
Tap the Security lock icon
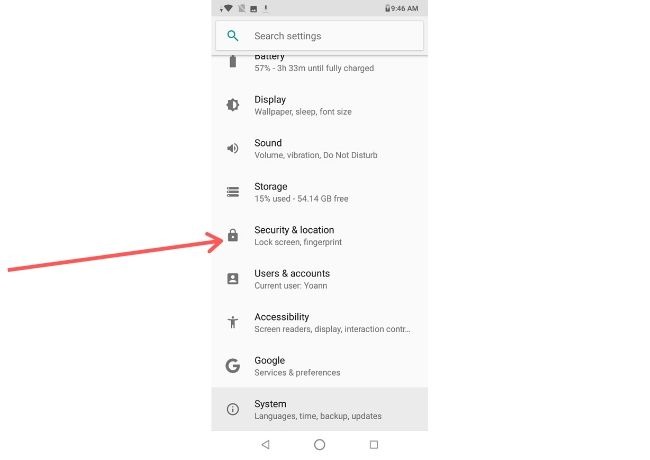click(233, 236)
